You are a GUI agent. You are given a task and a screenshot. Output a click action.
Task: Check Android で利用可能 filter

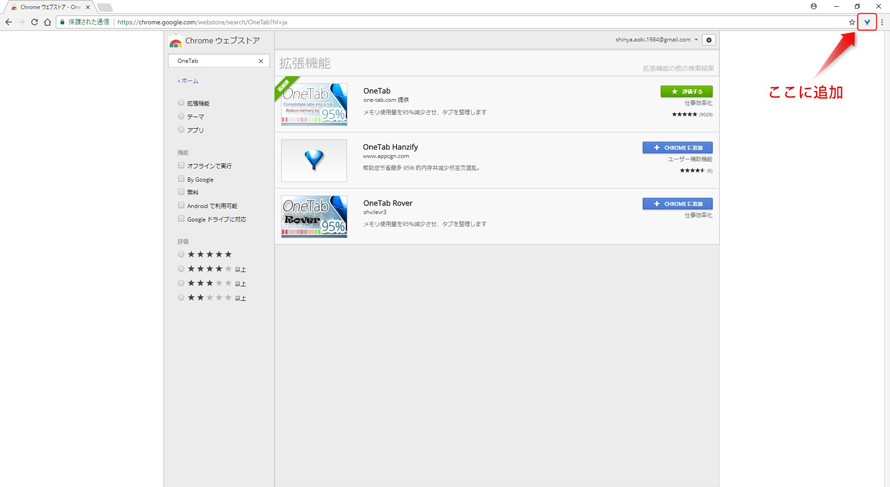point(181,205)
